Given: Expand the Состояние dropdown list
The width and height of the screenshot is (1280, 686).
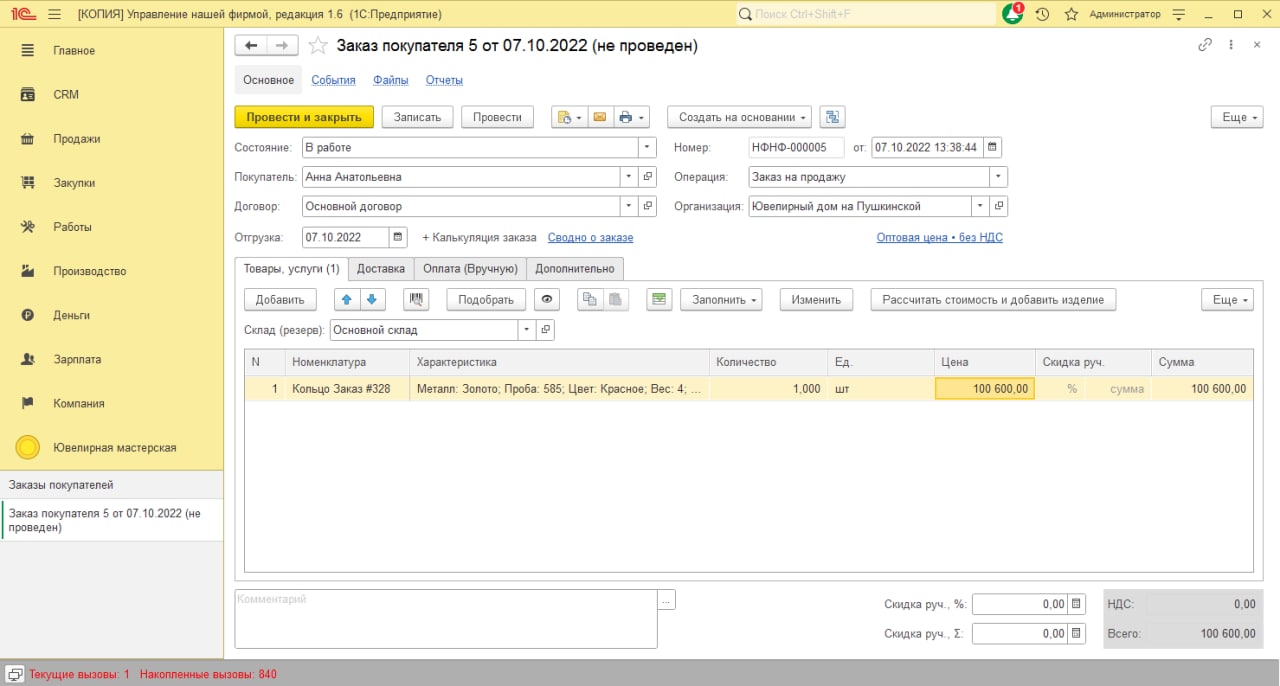Looking at the screenshot, I should [648, 147].
